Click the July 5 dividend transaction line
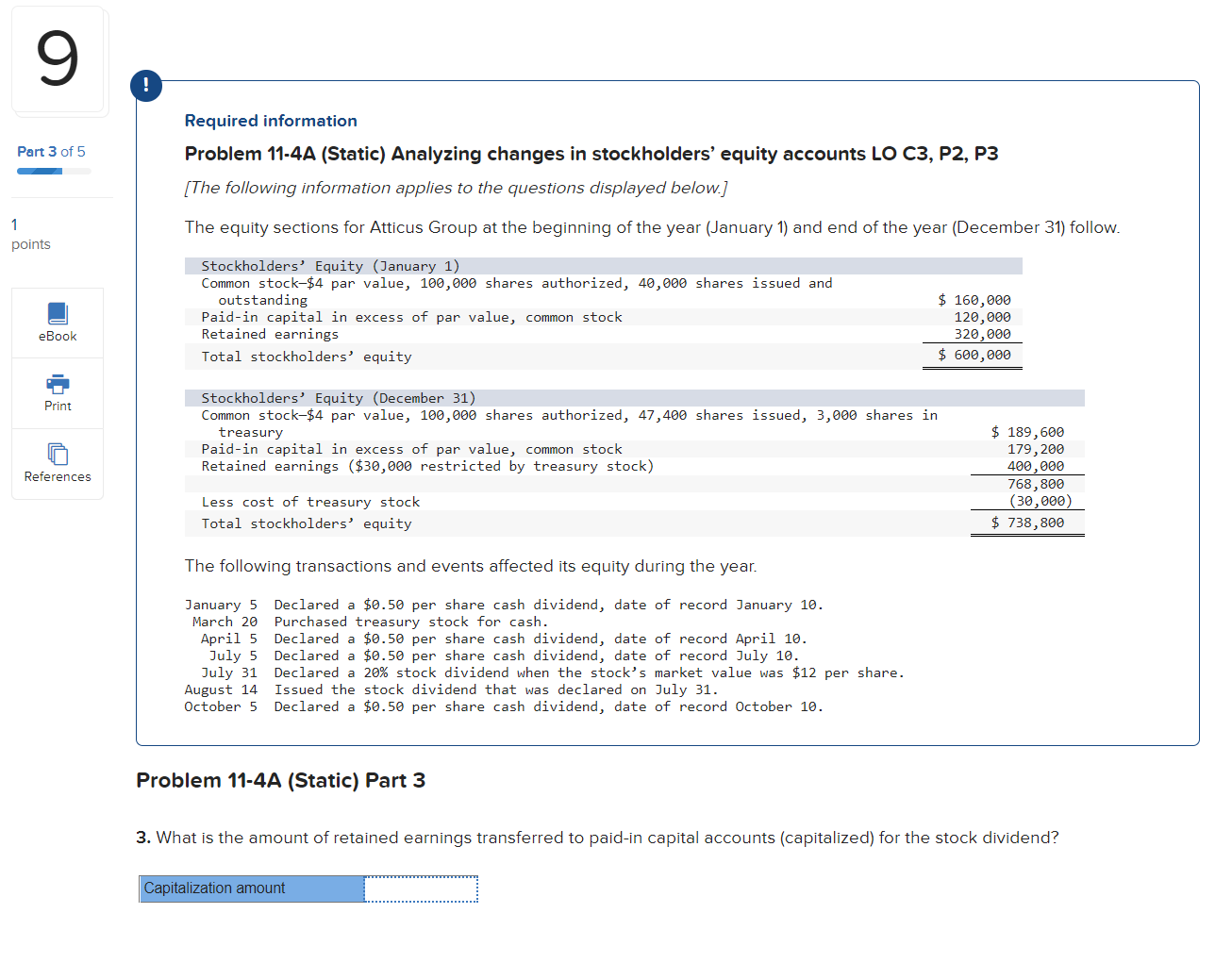The image size is (1232, 963). [x=504, y=656]
